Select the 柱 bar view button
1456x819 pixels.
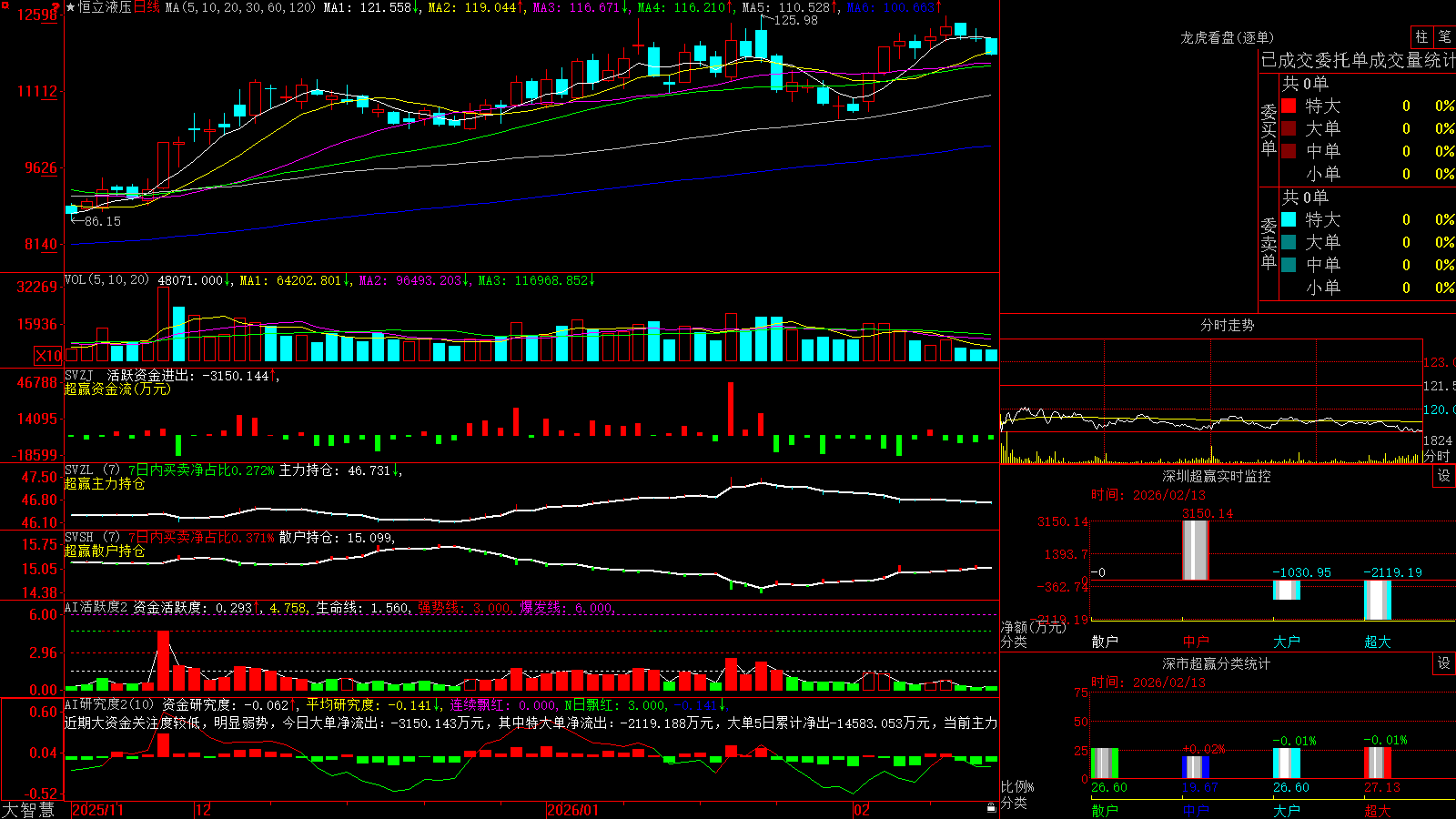[x=1421, y=37]
